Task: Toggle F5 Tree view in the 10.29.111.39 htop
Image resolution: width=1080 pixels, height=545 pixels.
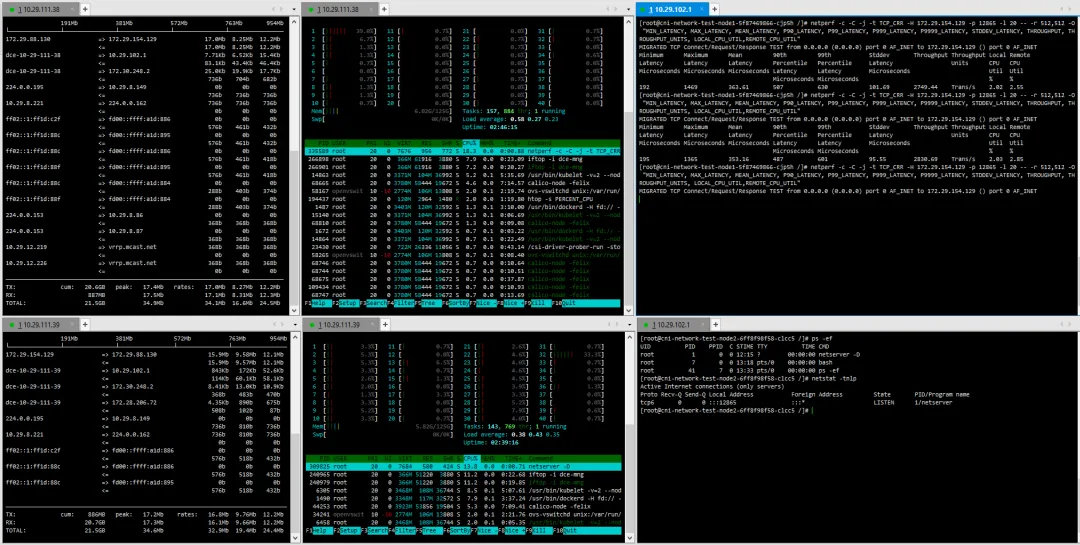Action: click(430, 531)
